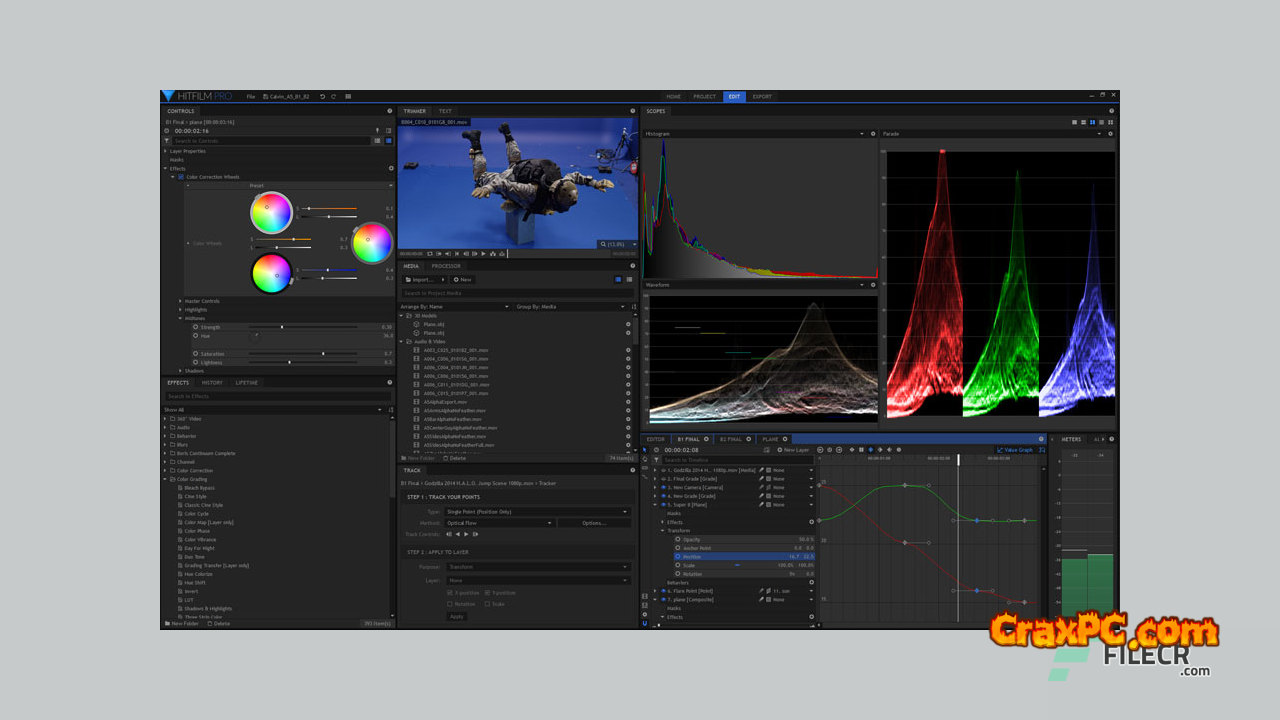This screenshot has width=1280, height=720.
Task: Click the undo arrow in the title bar
Action: [x=322, y=97]
